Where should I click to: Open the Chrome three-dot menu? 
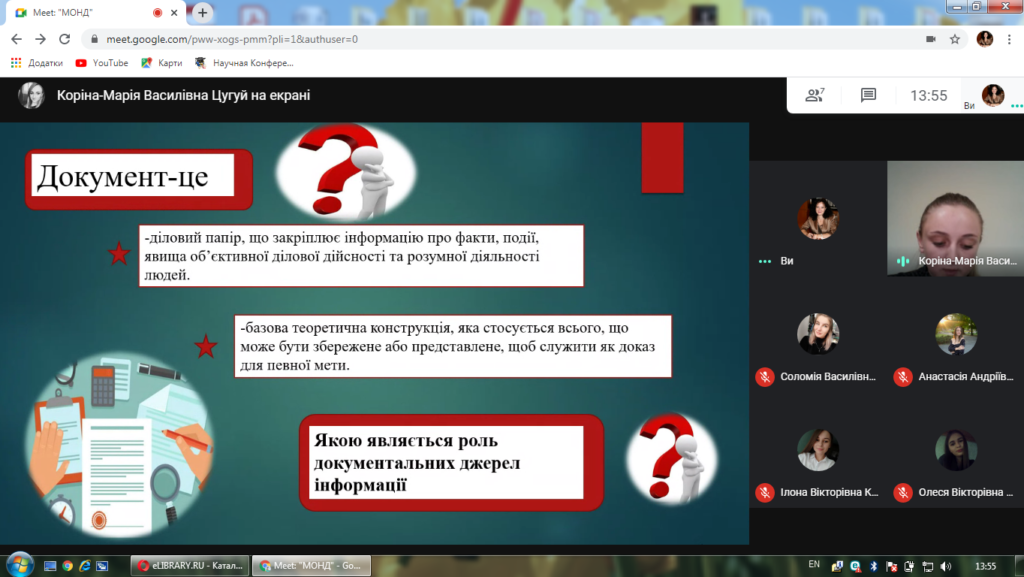click(x=1009, y=39)
